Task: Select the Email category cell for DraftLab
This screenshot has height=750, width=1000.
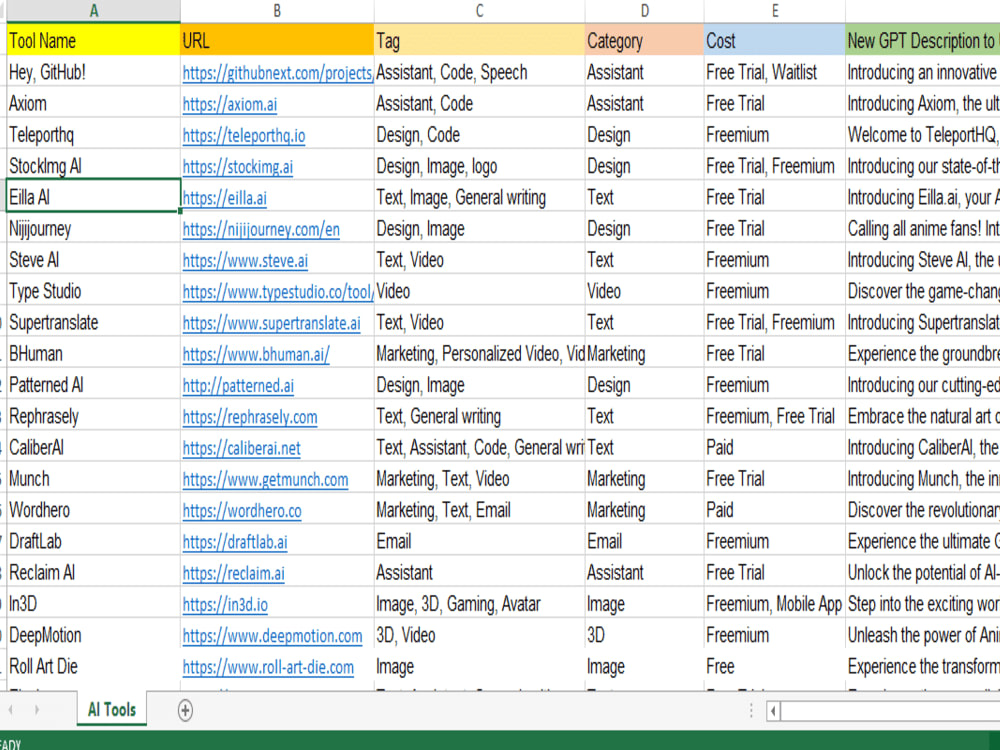Action: pyautogui.click(x=644, y=541)
